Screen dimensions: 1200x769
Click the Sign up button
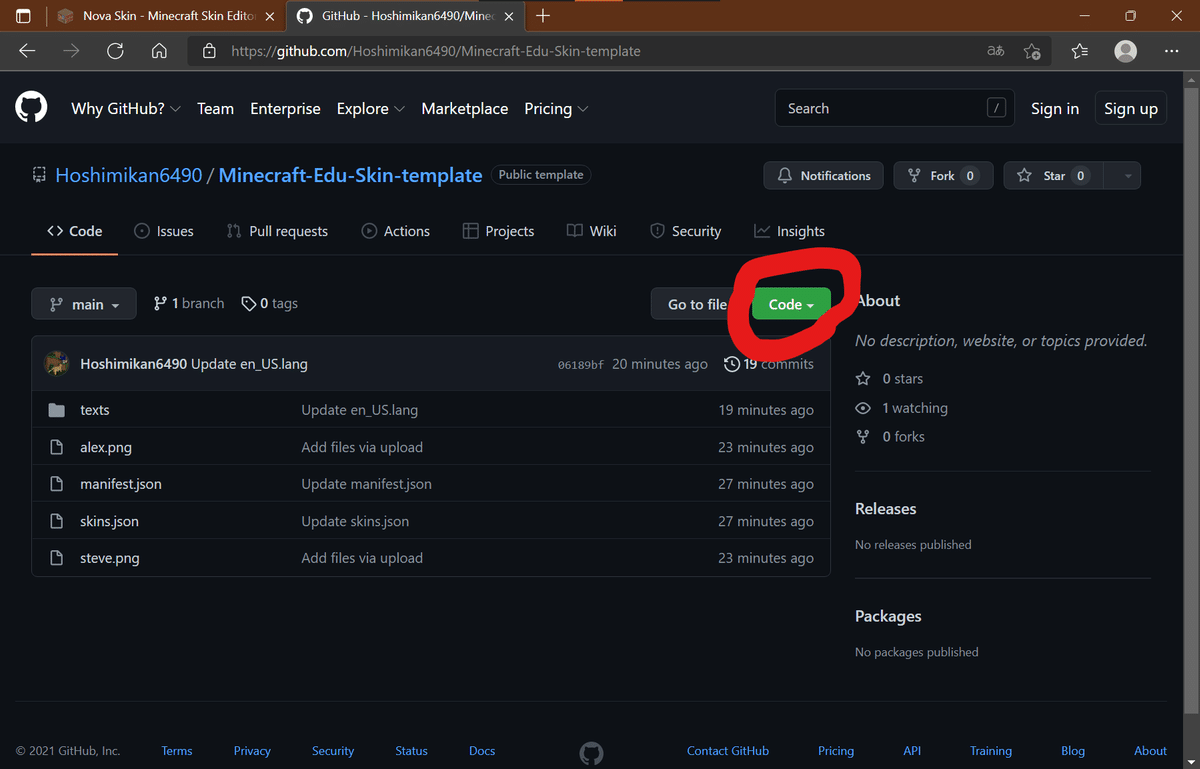1131,109
